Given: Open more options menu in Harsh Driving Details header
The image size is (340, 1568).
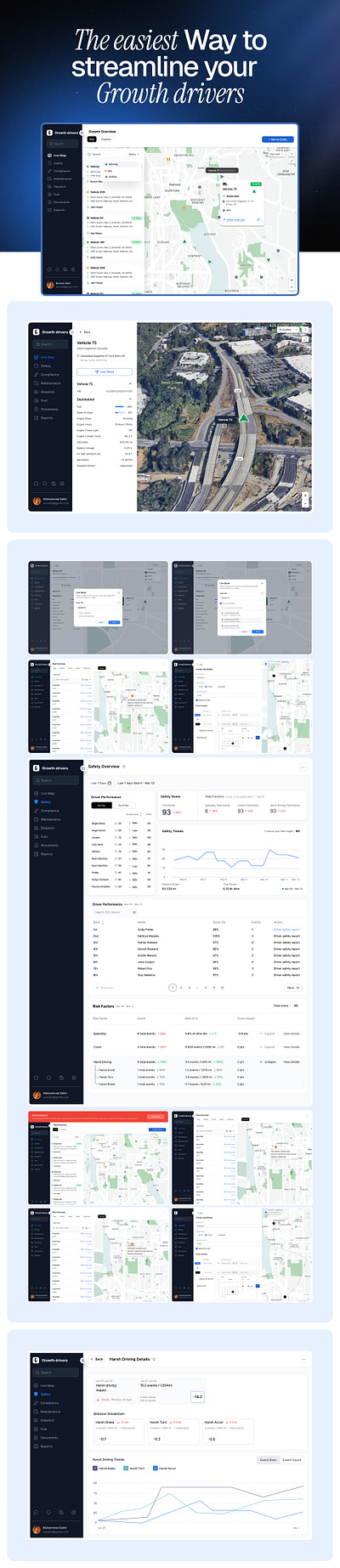Looking at the screenshot, I should 303,1359.
